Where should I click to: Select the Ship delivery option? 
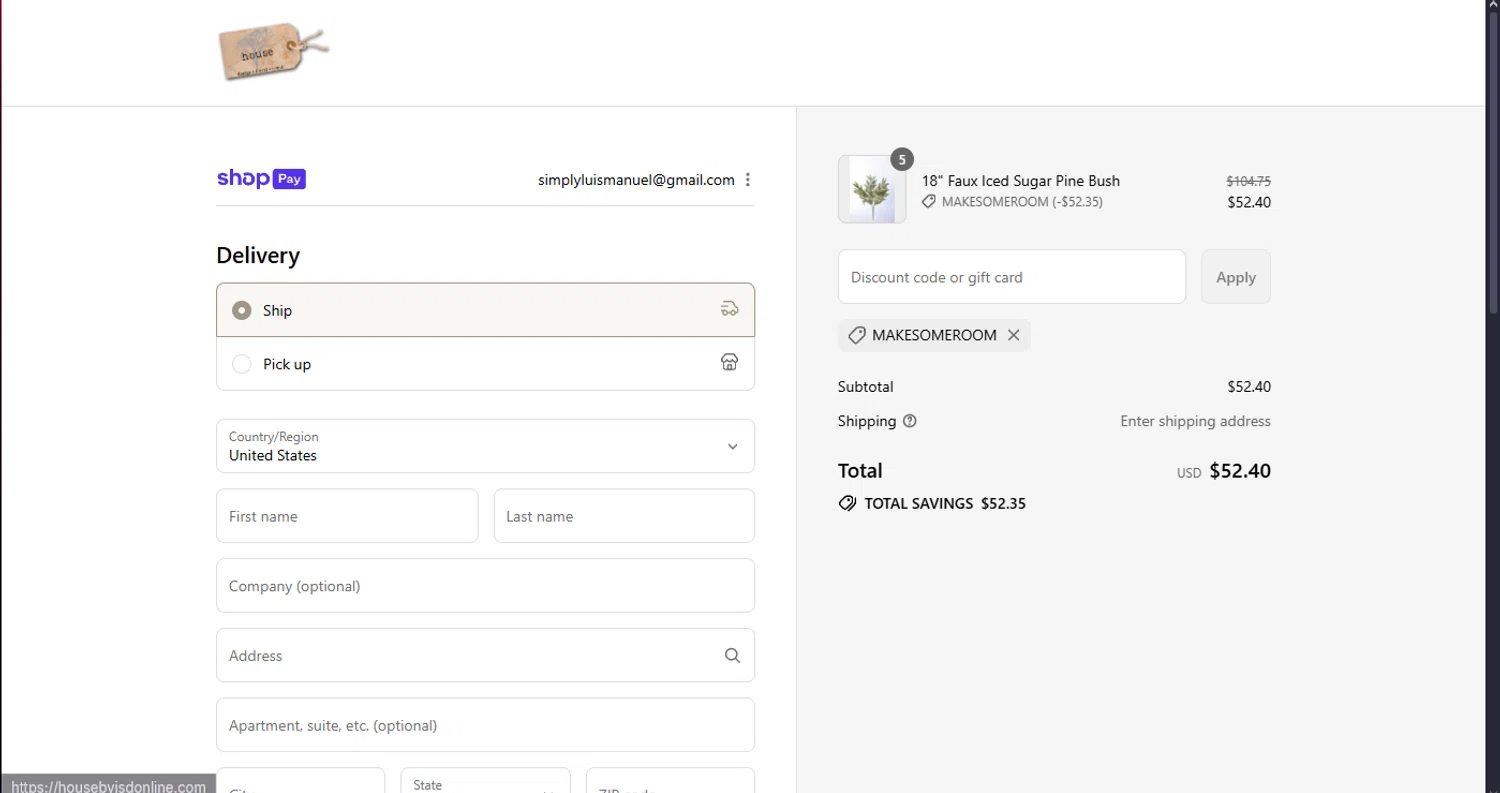(x=242, y=310)
